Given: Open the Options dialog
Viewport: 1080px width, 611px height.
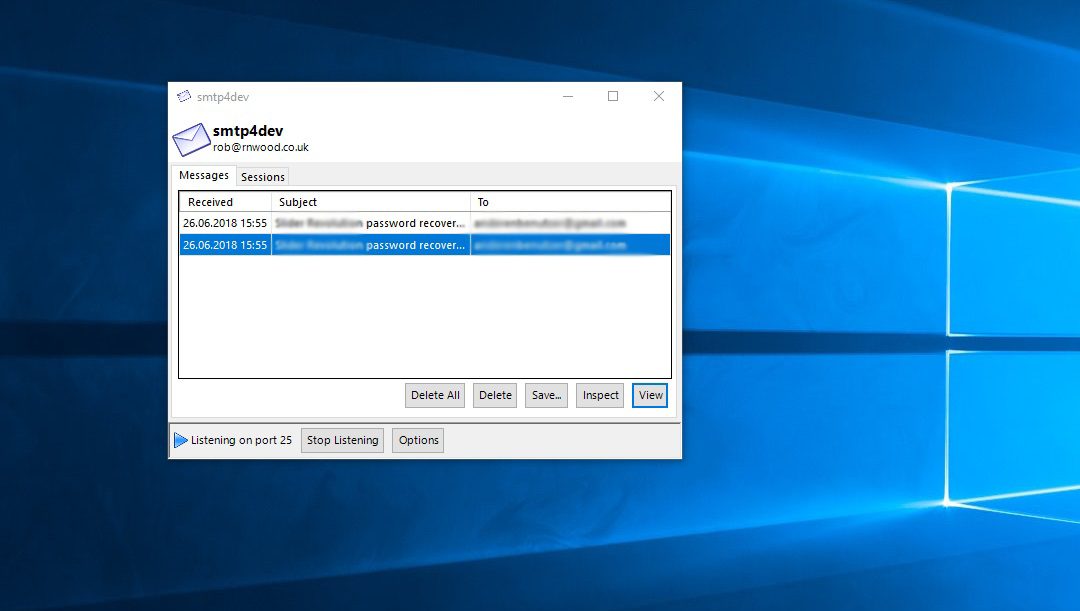Looking at the screenshot, I should [x=418, y=440].
